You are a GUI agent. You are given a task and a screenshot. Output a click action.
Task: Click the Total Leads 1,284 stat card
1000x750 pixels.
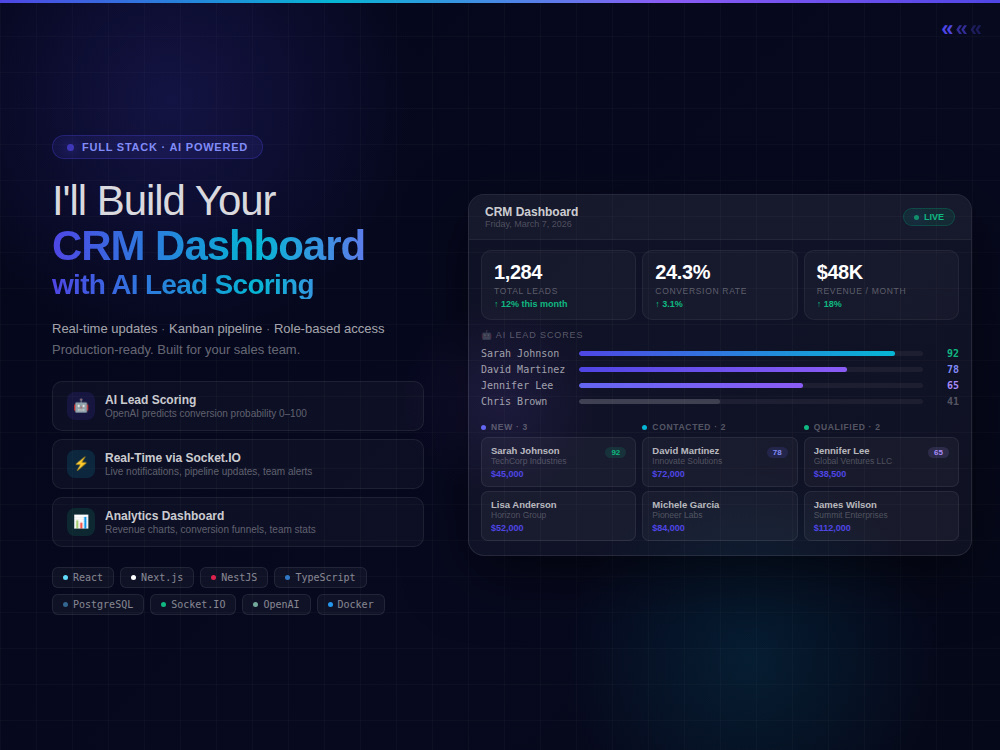[x=558, y=285]
